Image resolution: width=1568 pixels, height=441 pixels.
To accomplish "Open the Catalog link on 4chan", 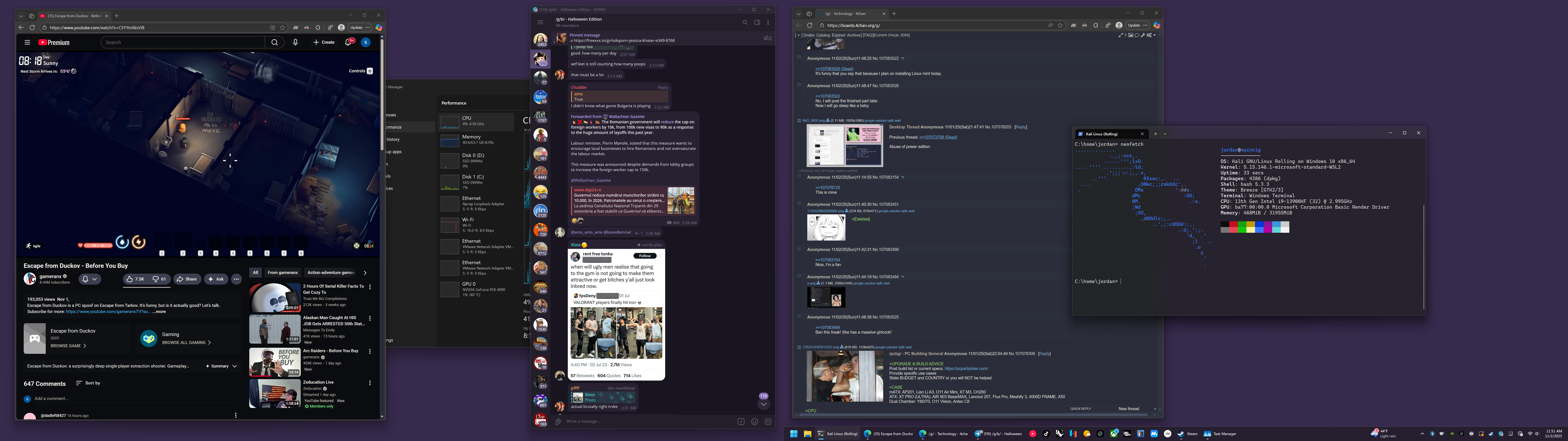I will [823, 35].
